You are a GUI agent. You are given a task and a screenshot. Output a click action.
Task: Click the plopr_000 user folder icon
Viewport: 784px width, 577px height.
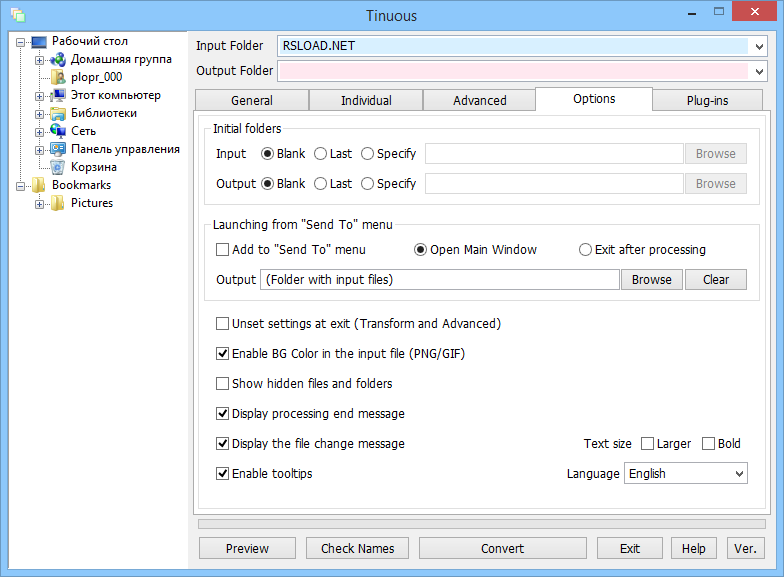58,78
